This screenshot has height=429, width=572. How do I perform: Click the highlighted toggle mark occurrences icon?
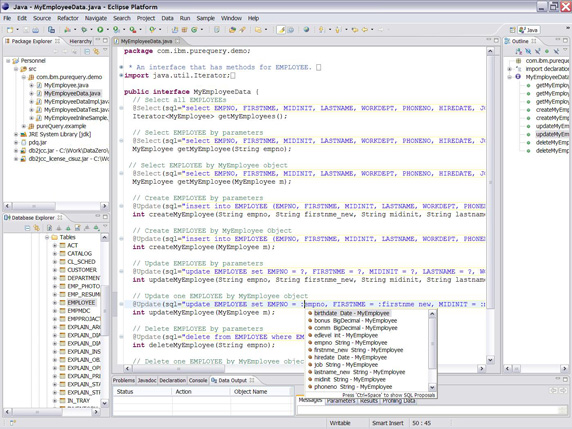pos(281,30)
